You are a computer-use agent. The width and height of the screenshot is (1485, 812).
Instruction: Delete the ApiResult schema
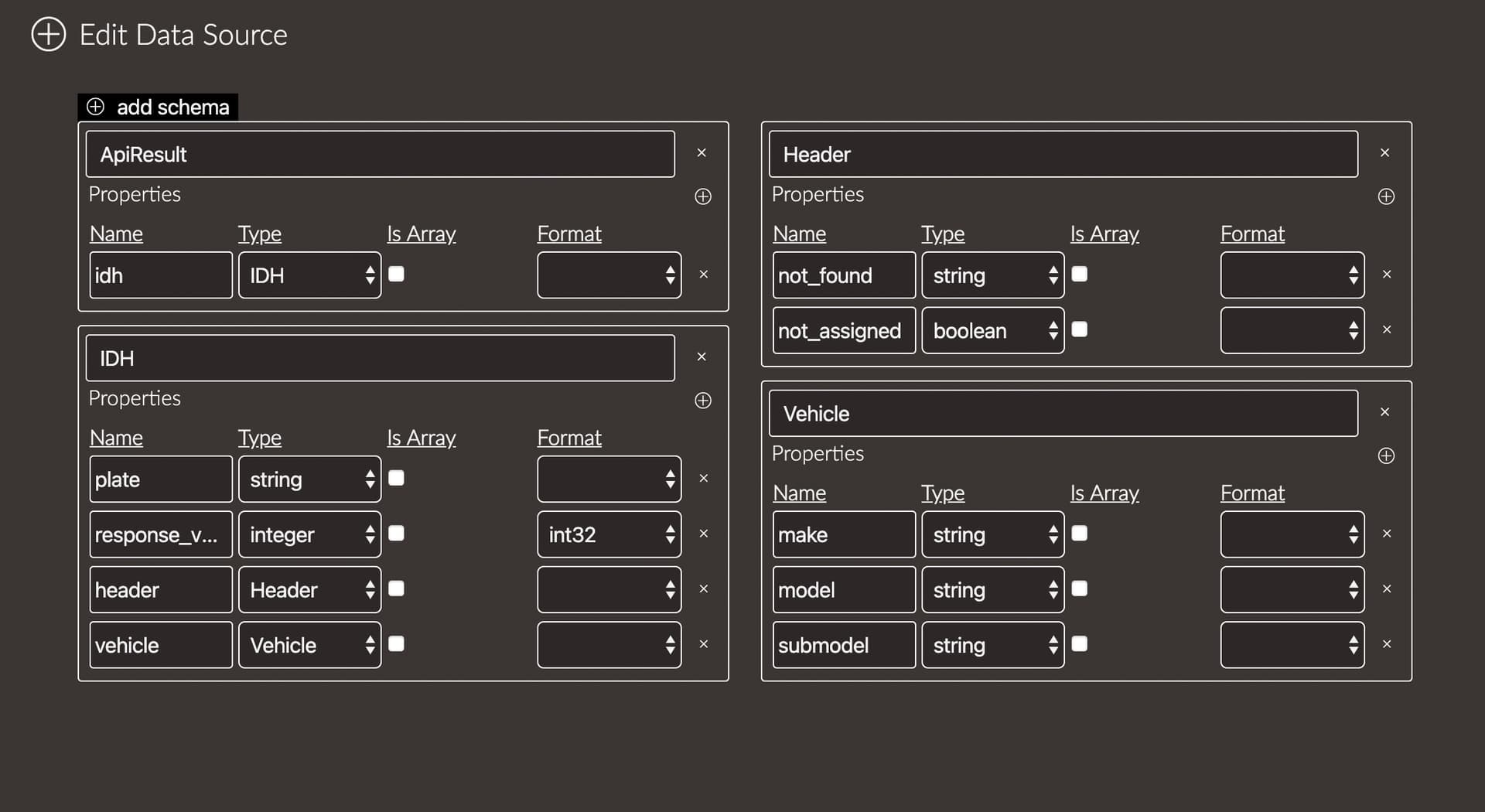coord(702,153)
